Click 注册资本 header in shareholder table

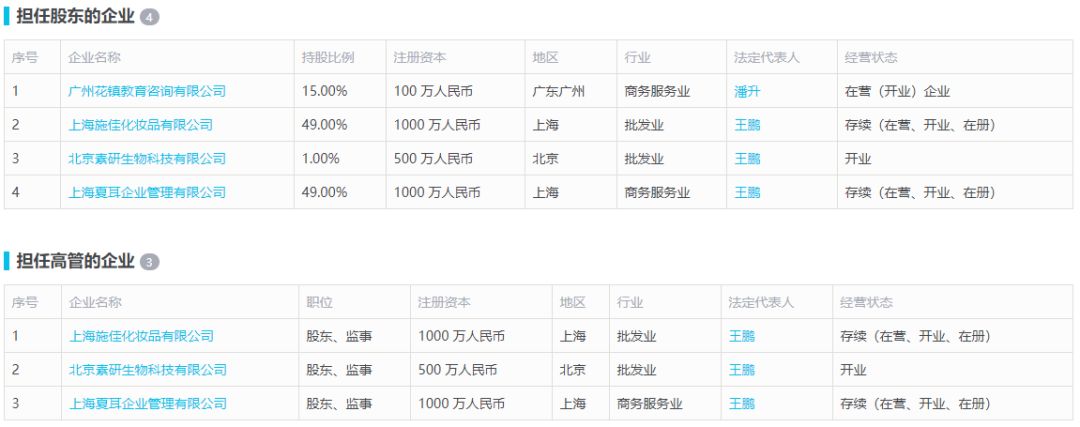pos(419,57)
